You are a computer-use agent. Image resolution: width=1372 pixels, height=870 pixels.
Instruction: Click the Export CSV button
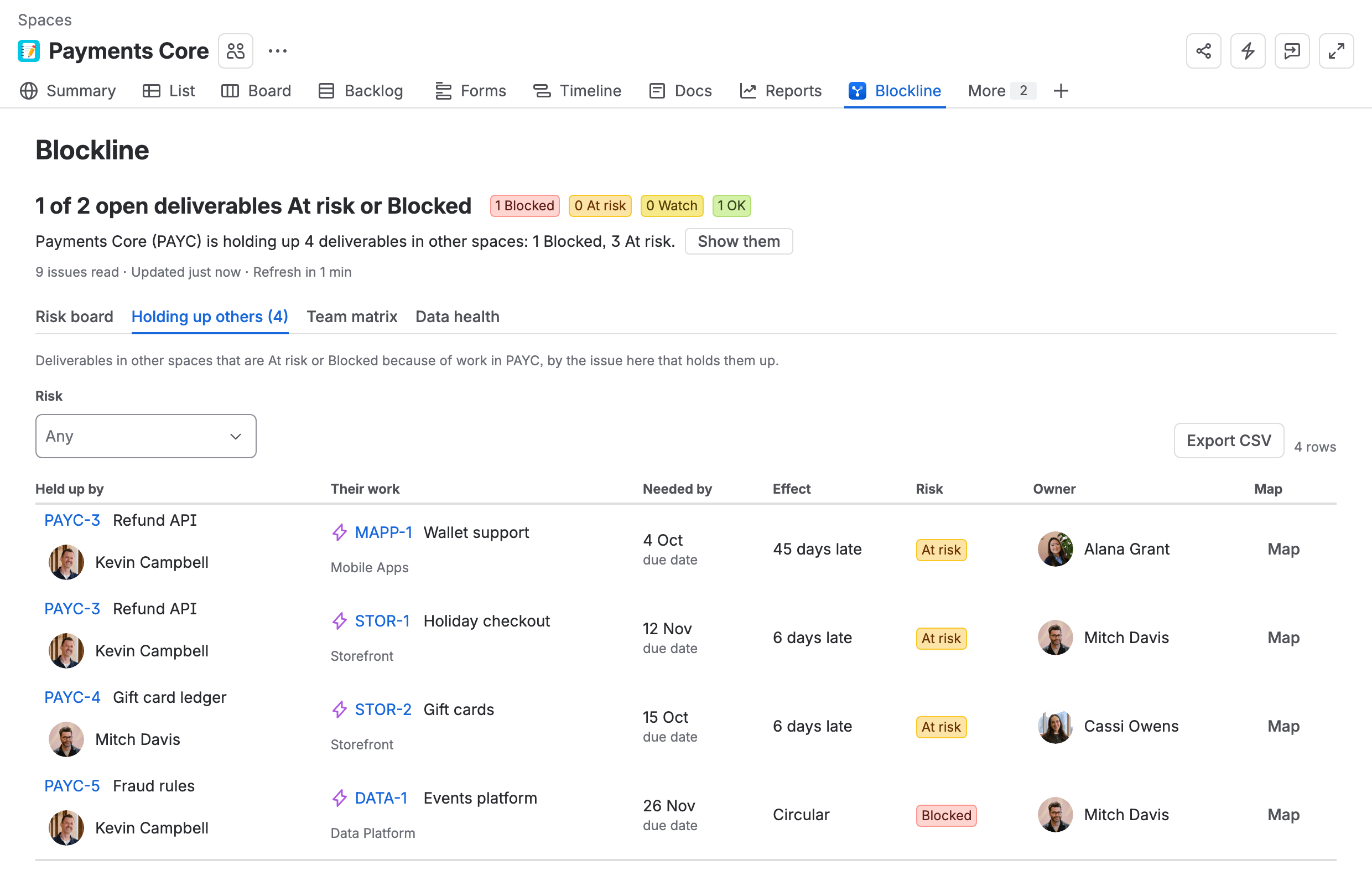[x=1228, y=441]
